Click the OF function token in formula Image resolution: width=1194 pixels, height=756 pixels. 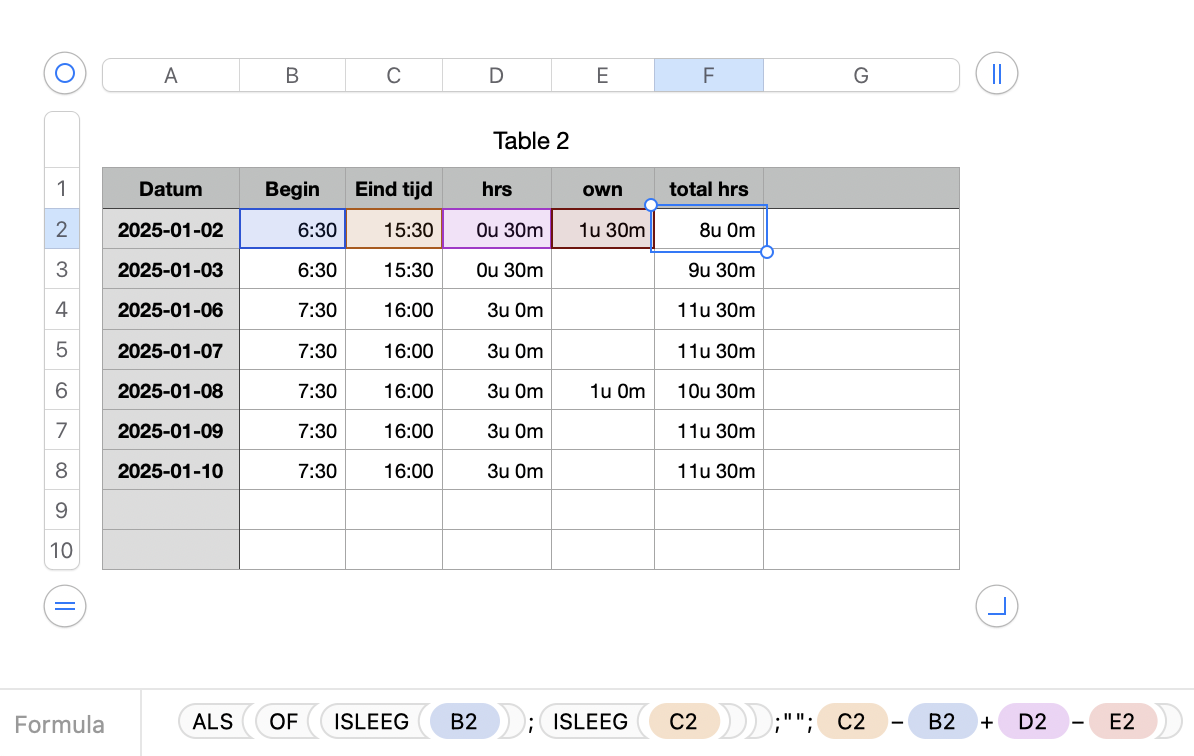[x=284, y=722]
